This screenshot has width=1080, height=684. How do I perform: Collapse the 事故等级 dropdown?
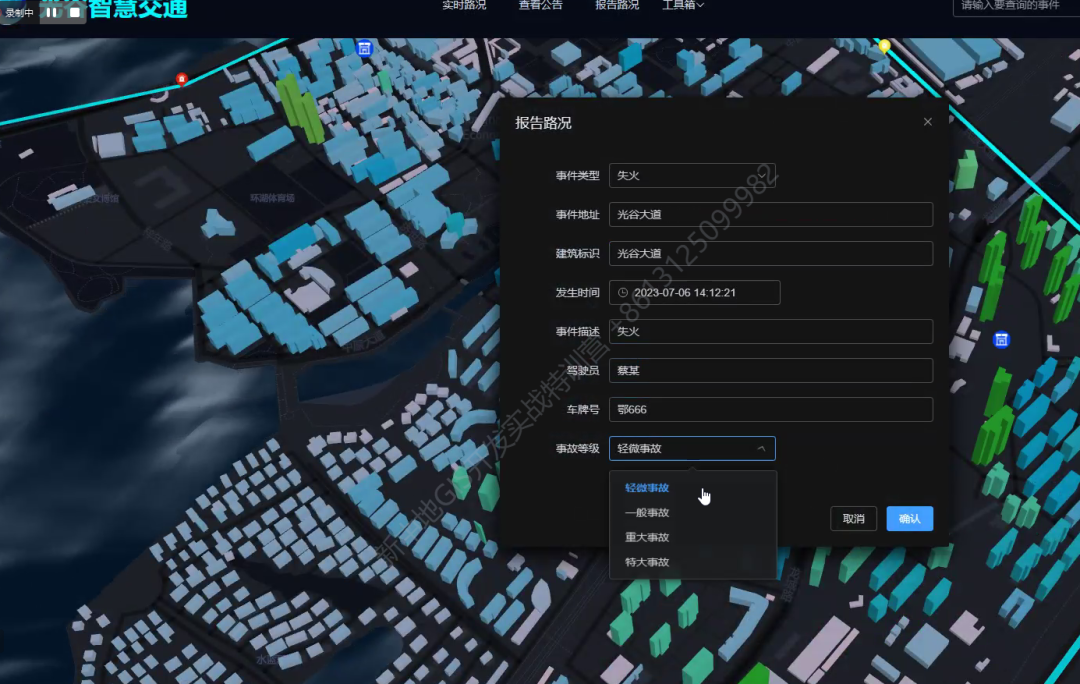692,448
